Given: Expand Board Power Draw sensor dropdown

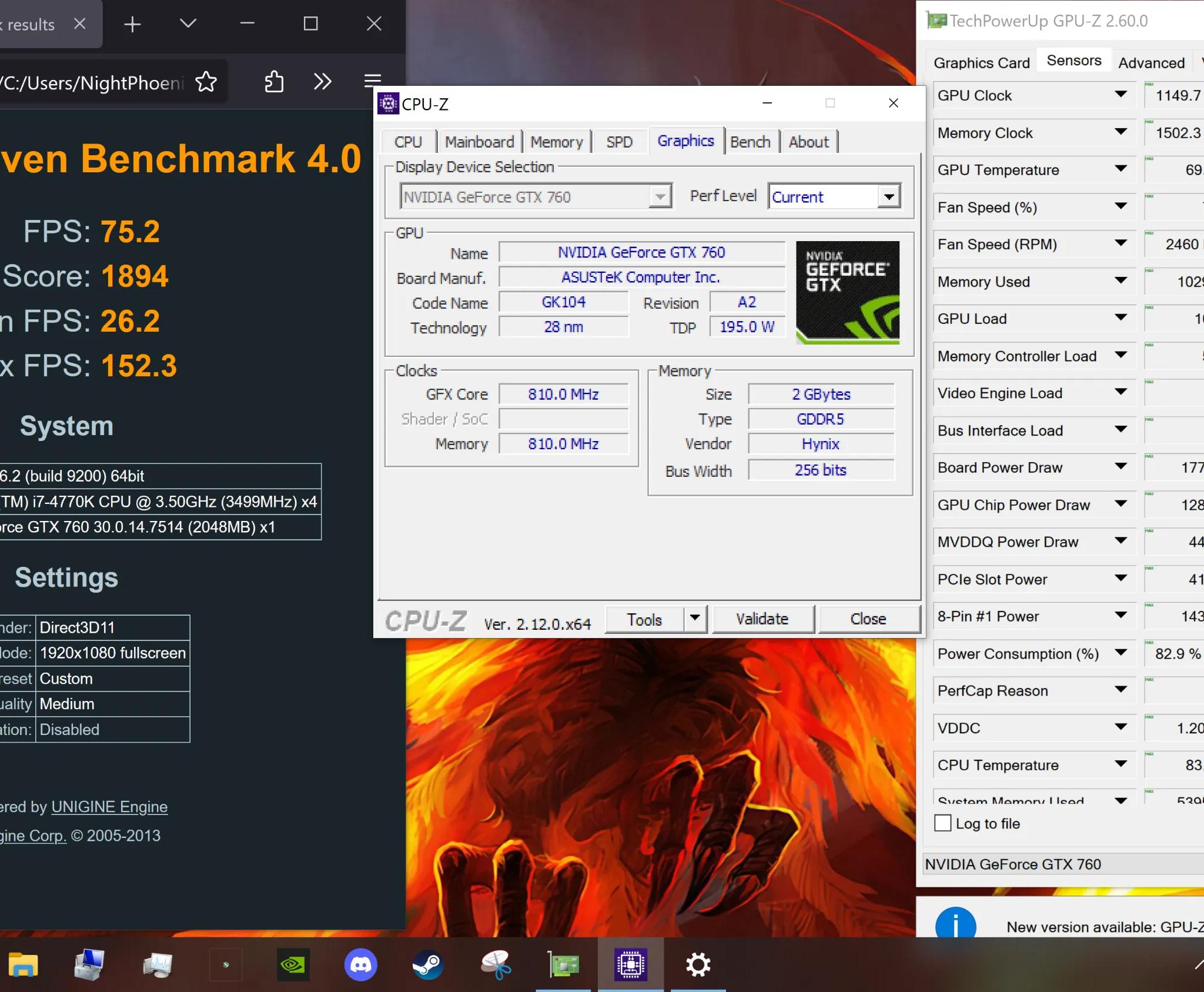Looking at the screenshot, I should click(1121, 466).
